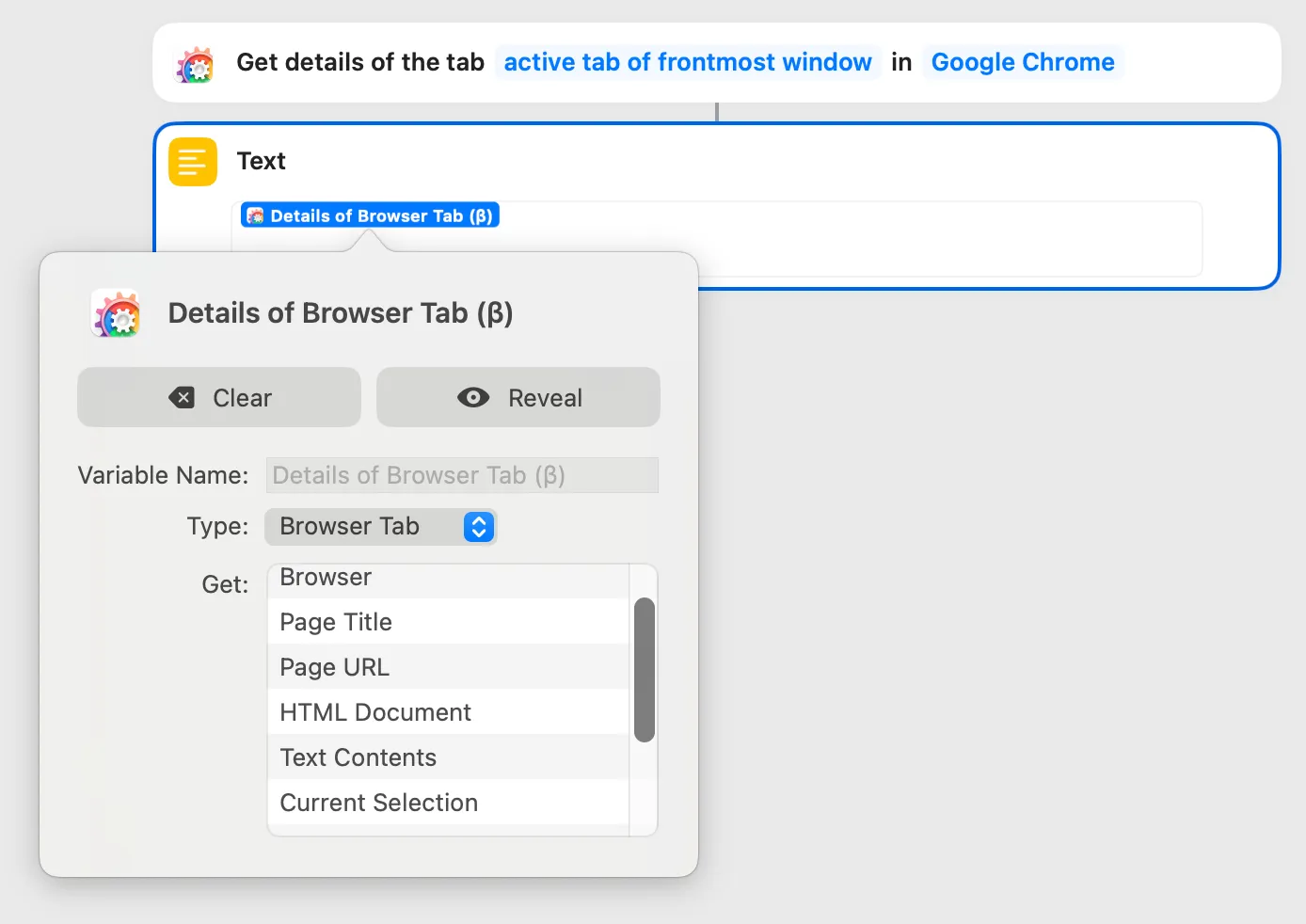The height and width of the screenshot is (924, 1306).
Task: Select Browser in the Get list
Action: pyautogui.click(x=326, y=578)
